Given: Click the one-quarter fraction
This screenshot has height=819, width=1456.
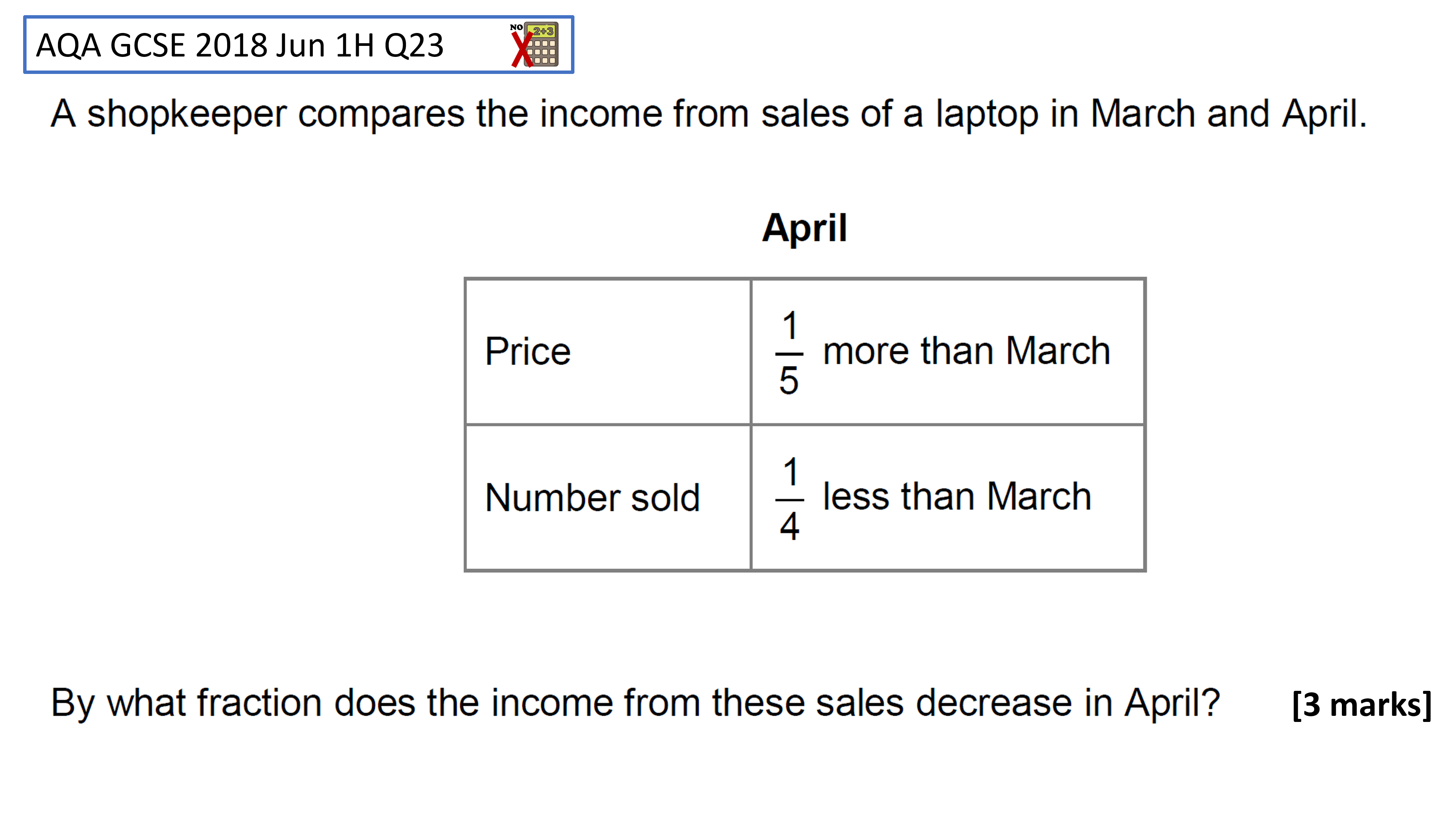Looking at the screenshot, I should pyautogui.click(x=789, y=499).
